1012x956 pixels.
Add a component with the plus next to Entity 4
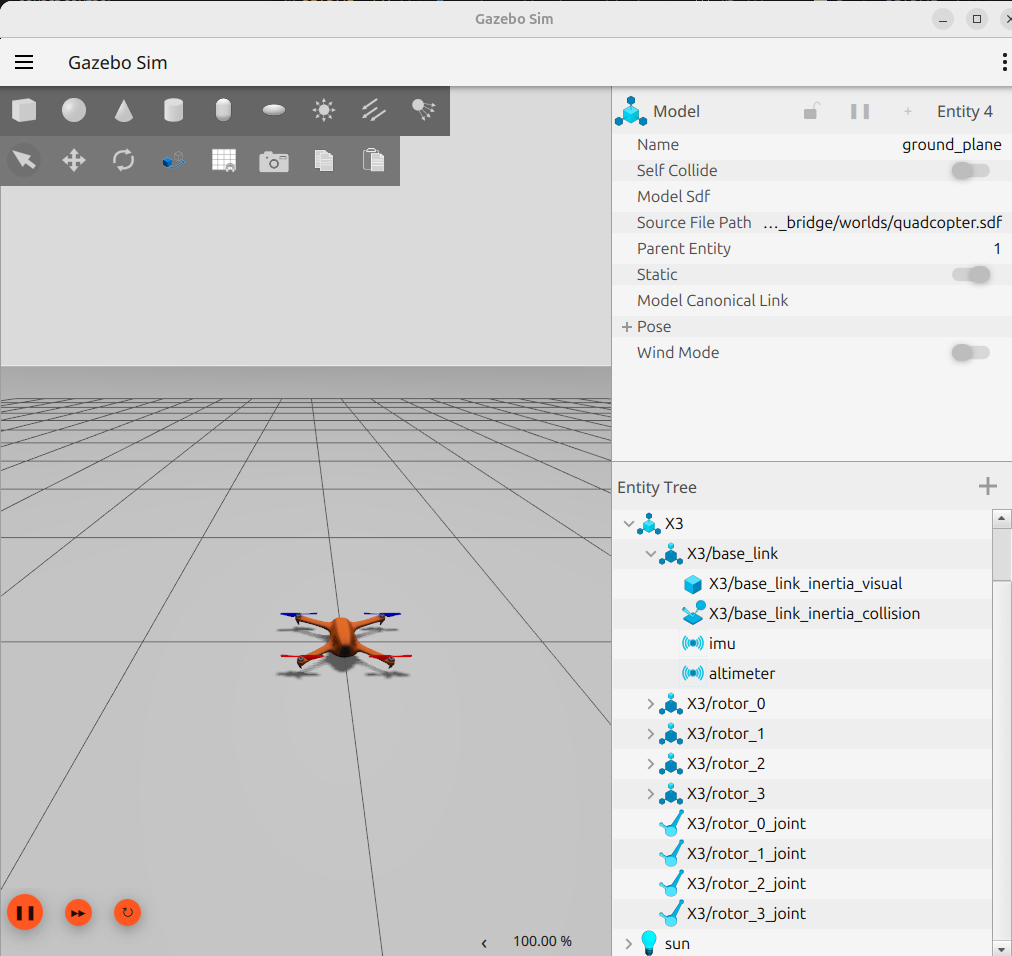908,112
